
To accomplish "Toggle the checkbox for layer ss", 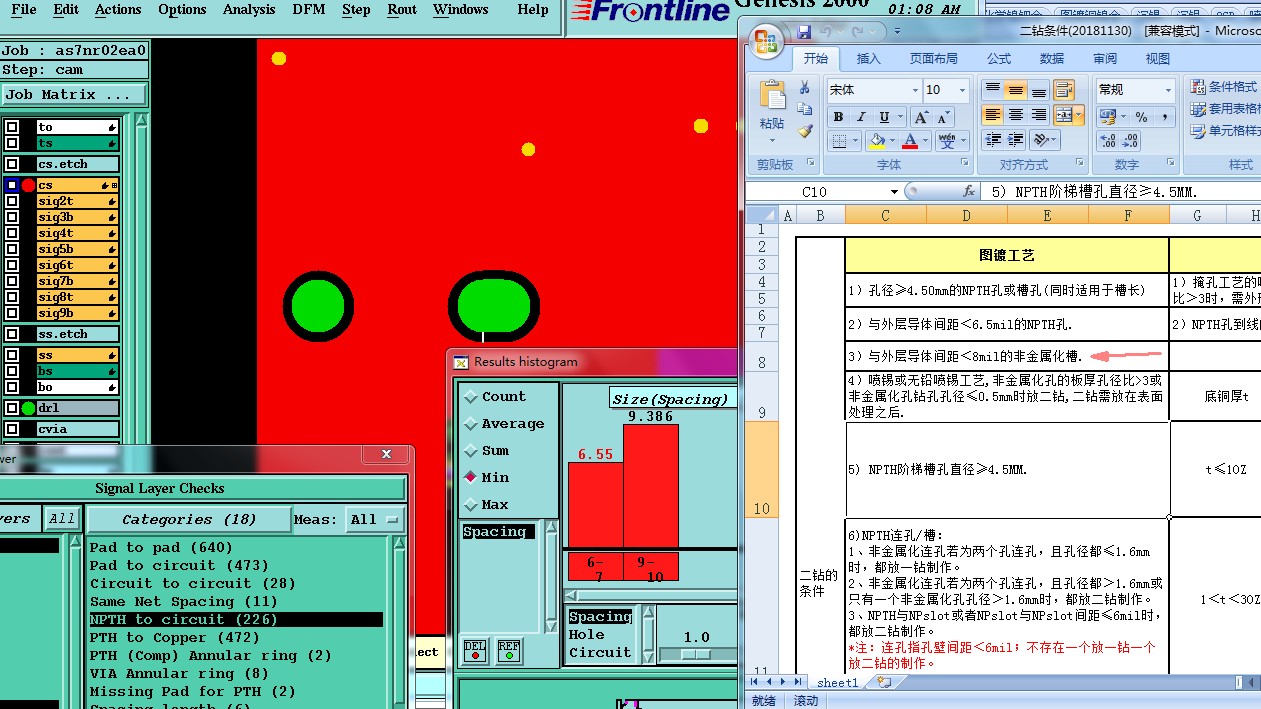I will pyautogui.click(x=12, y=355).
